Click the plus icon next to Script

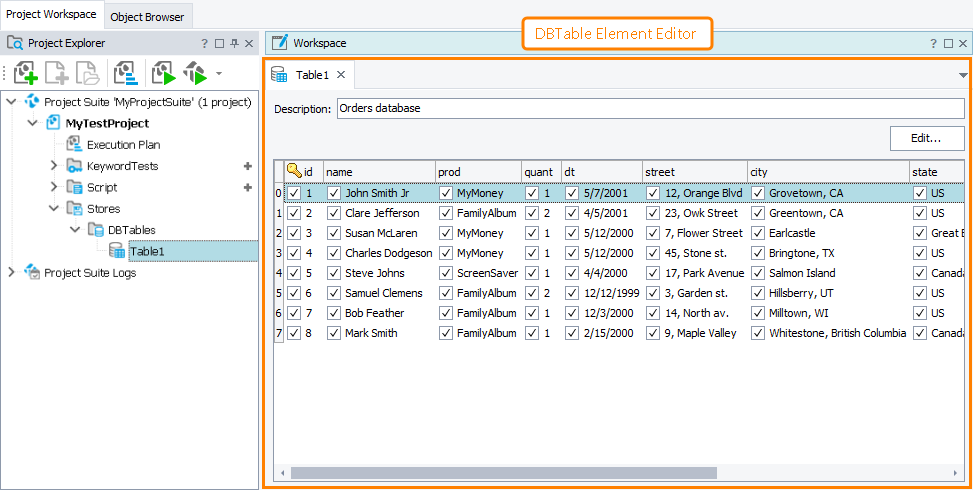[247, 187]
